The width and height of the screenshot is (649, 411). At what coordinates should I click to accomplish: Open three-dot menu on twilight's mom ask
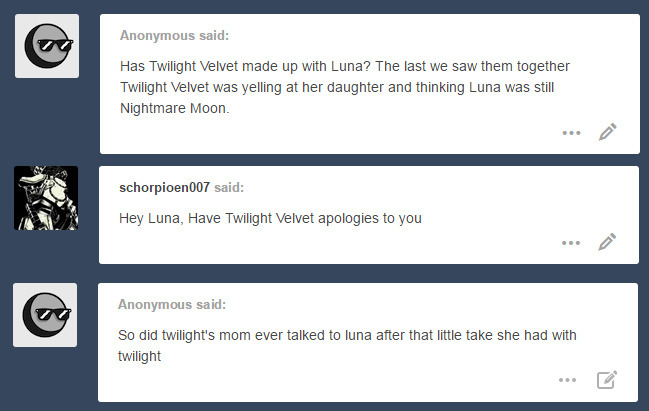point(567,380)
